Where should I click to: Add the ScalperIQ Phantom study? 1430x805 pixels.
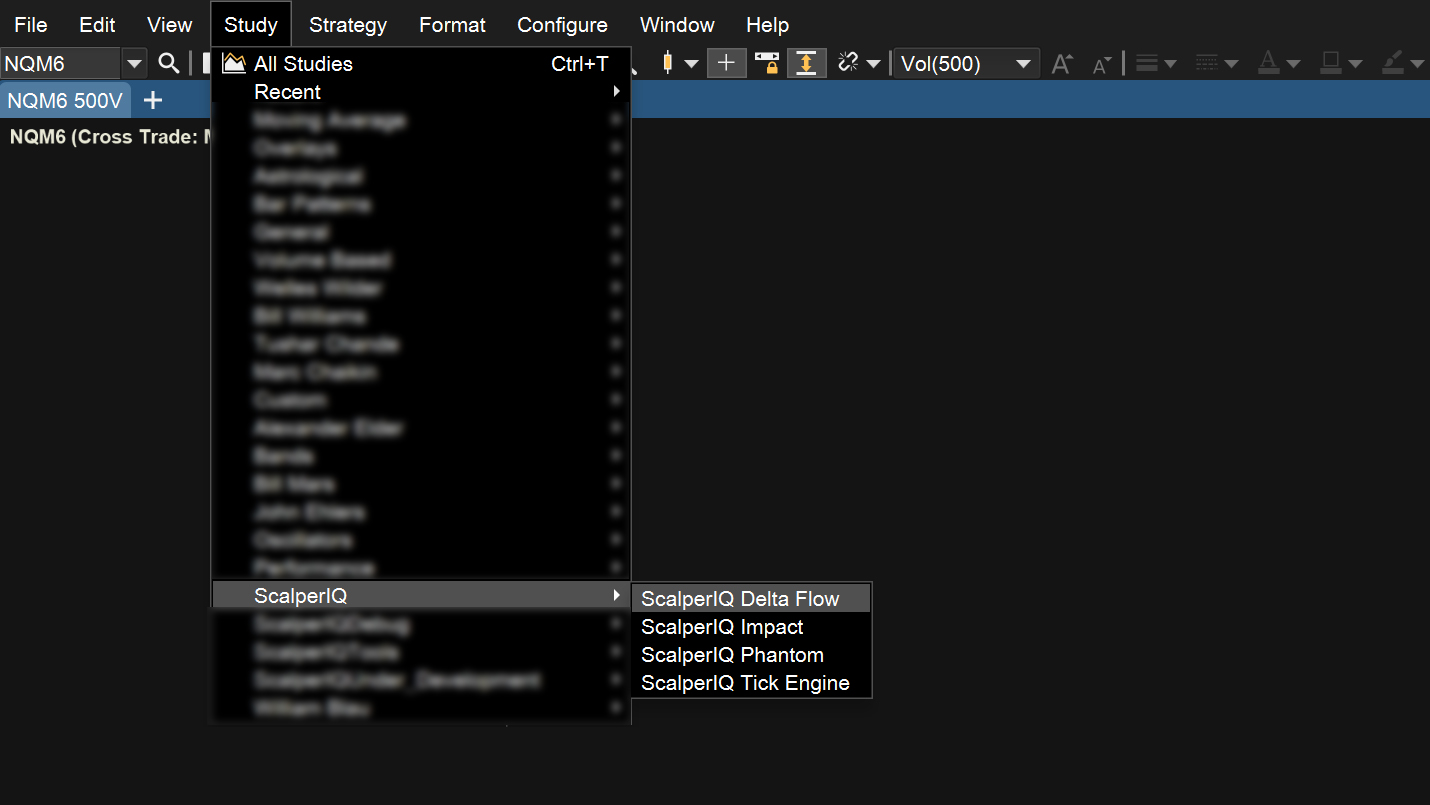click(751, 655)
